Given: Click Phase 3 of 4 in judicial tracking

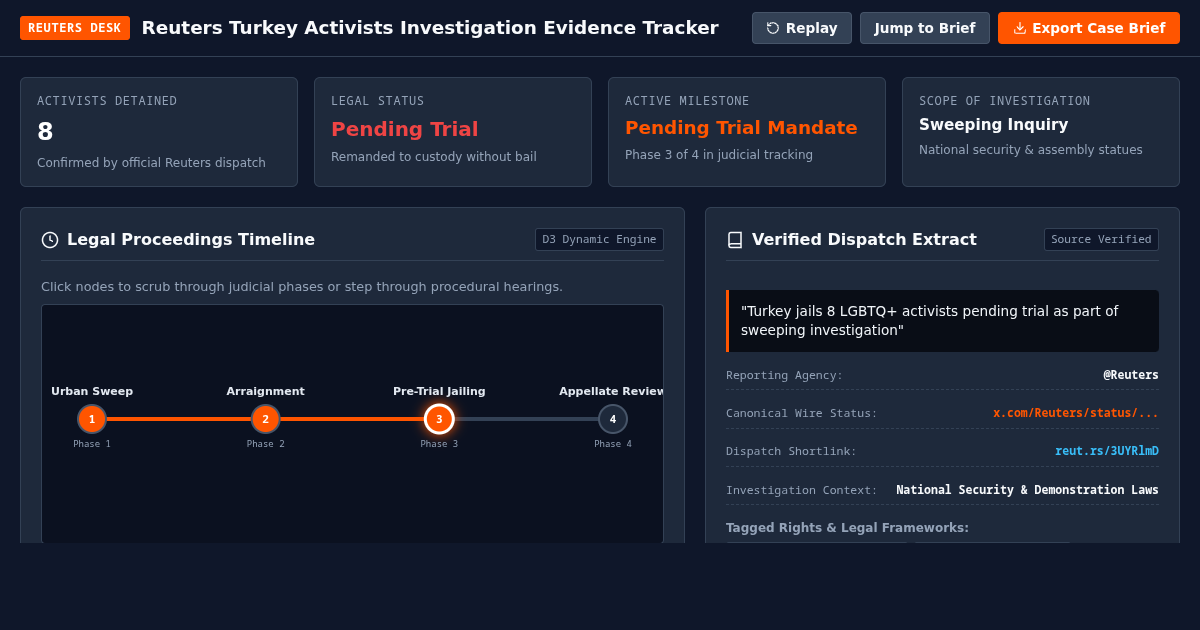Looking at the screenshot, I should (x=719, y=155).
